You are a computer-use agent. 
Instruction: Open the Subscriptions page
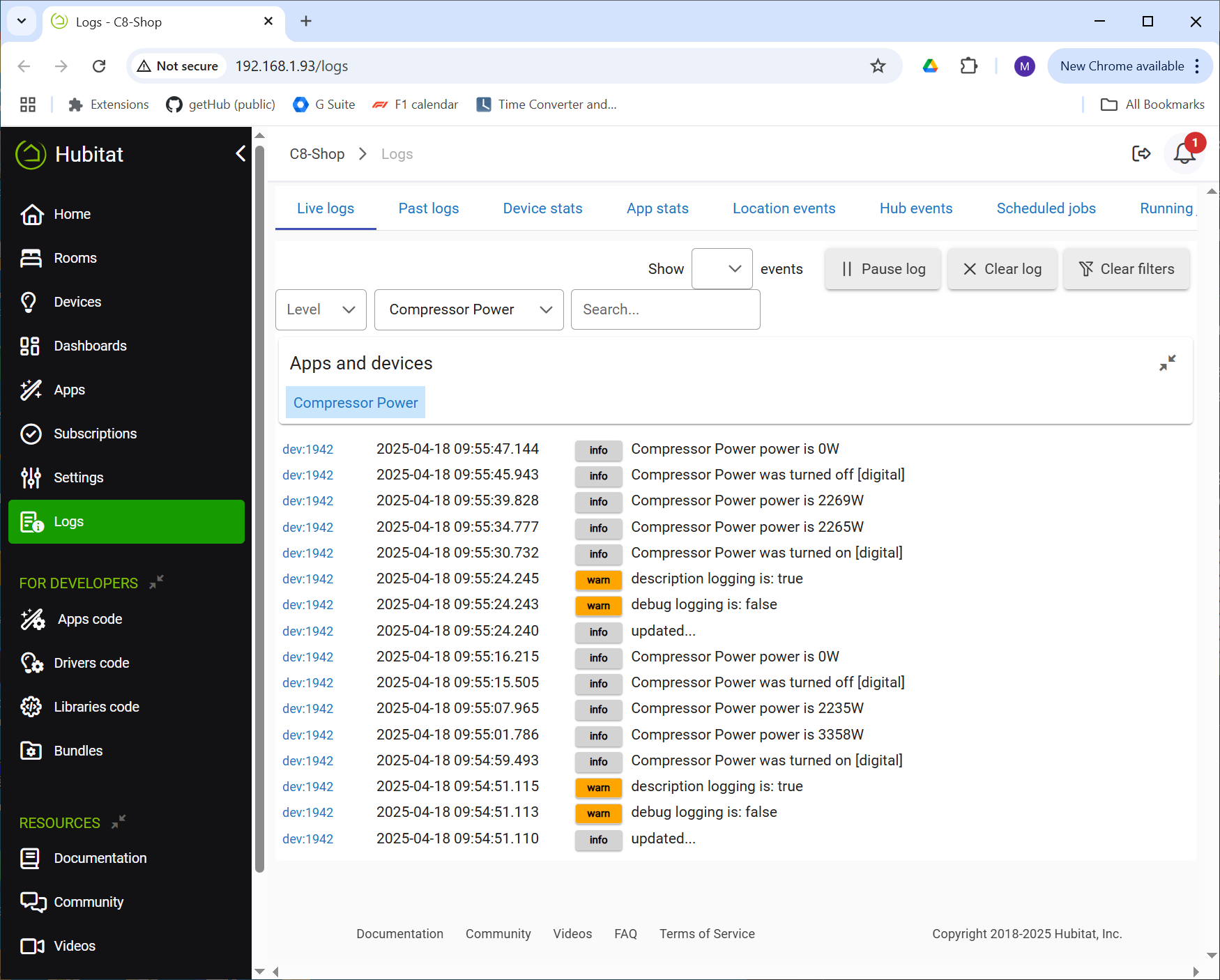point(126,434)
